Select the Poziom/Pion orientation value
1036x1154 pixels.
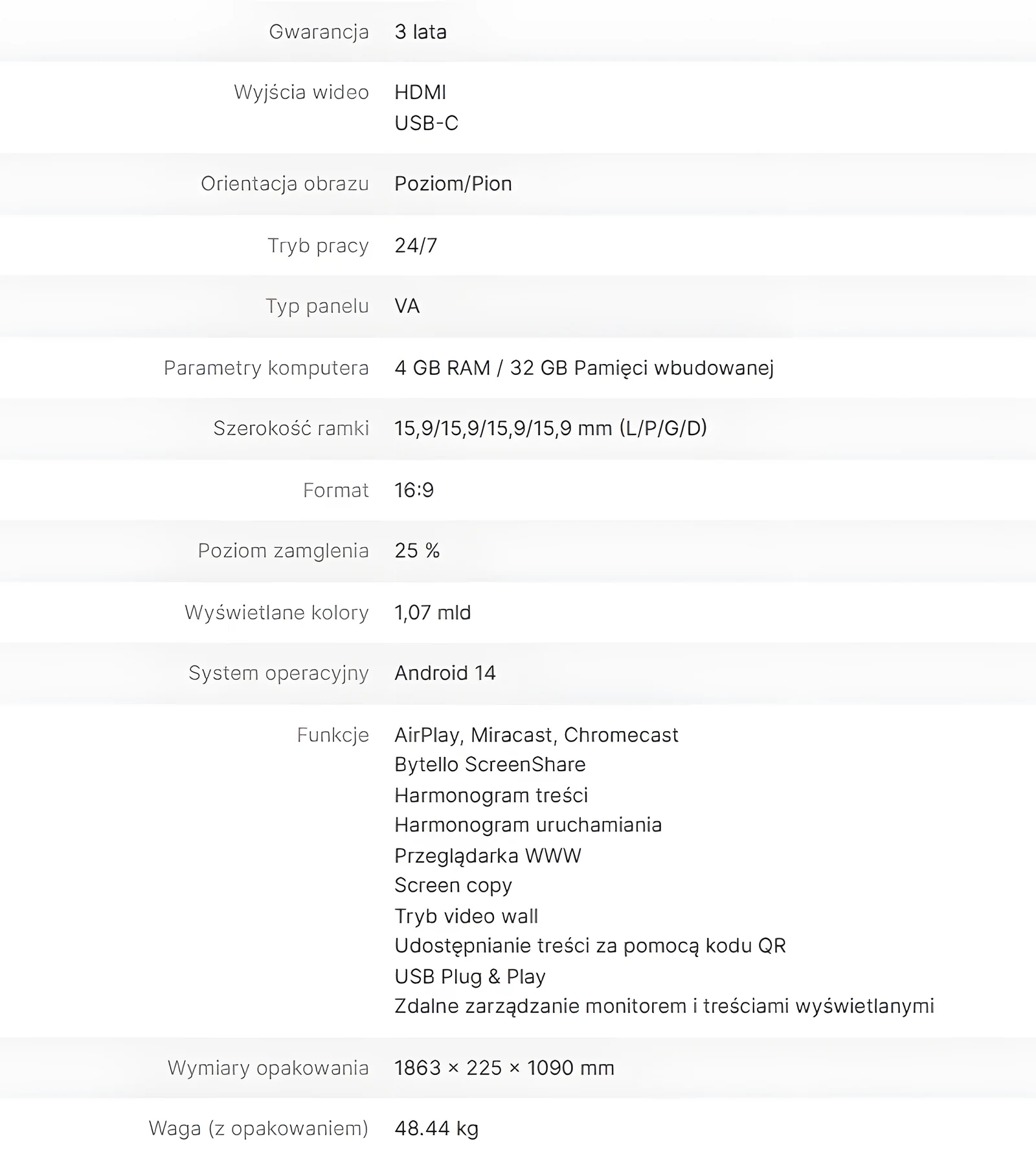pyautogui.click(x=453, y=184)
